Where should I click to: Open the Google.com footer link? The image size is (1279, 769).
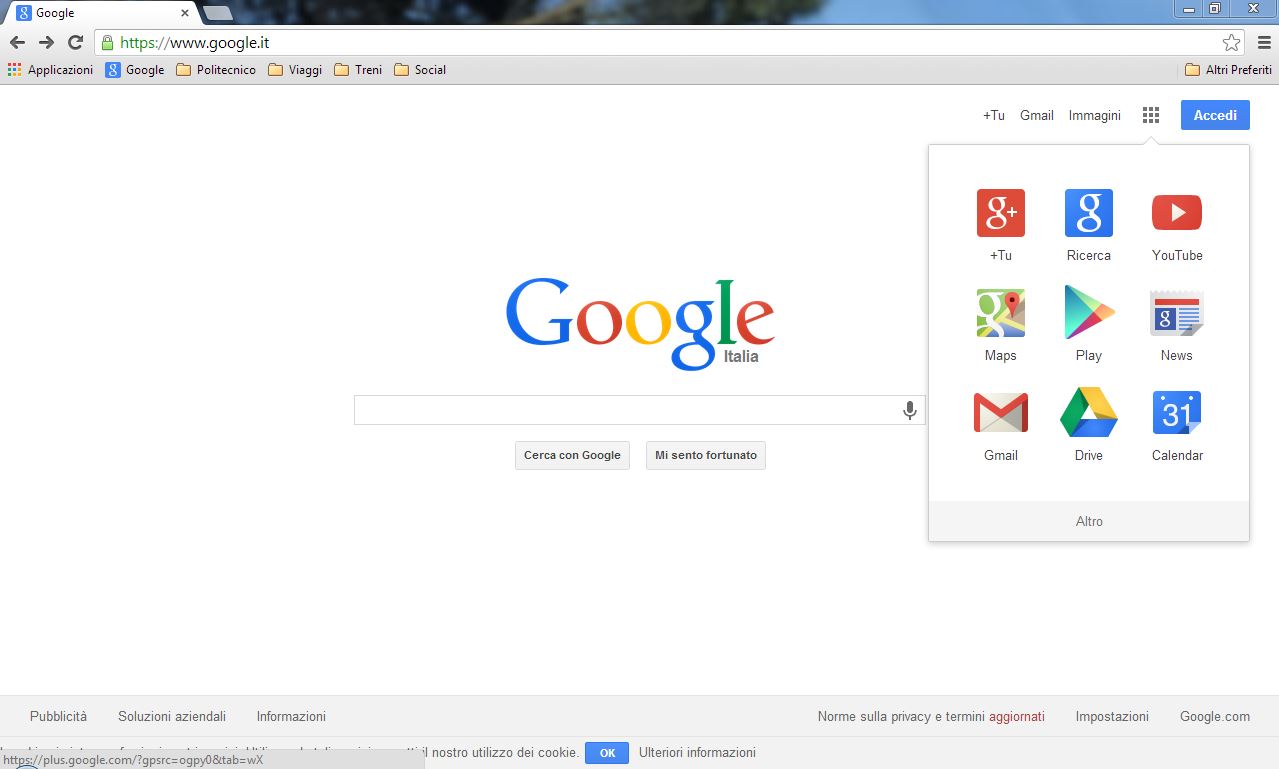(x=1215, y=716)
